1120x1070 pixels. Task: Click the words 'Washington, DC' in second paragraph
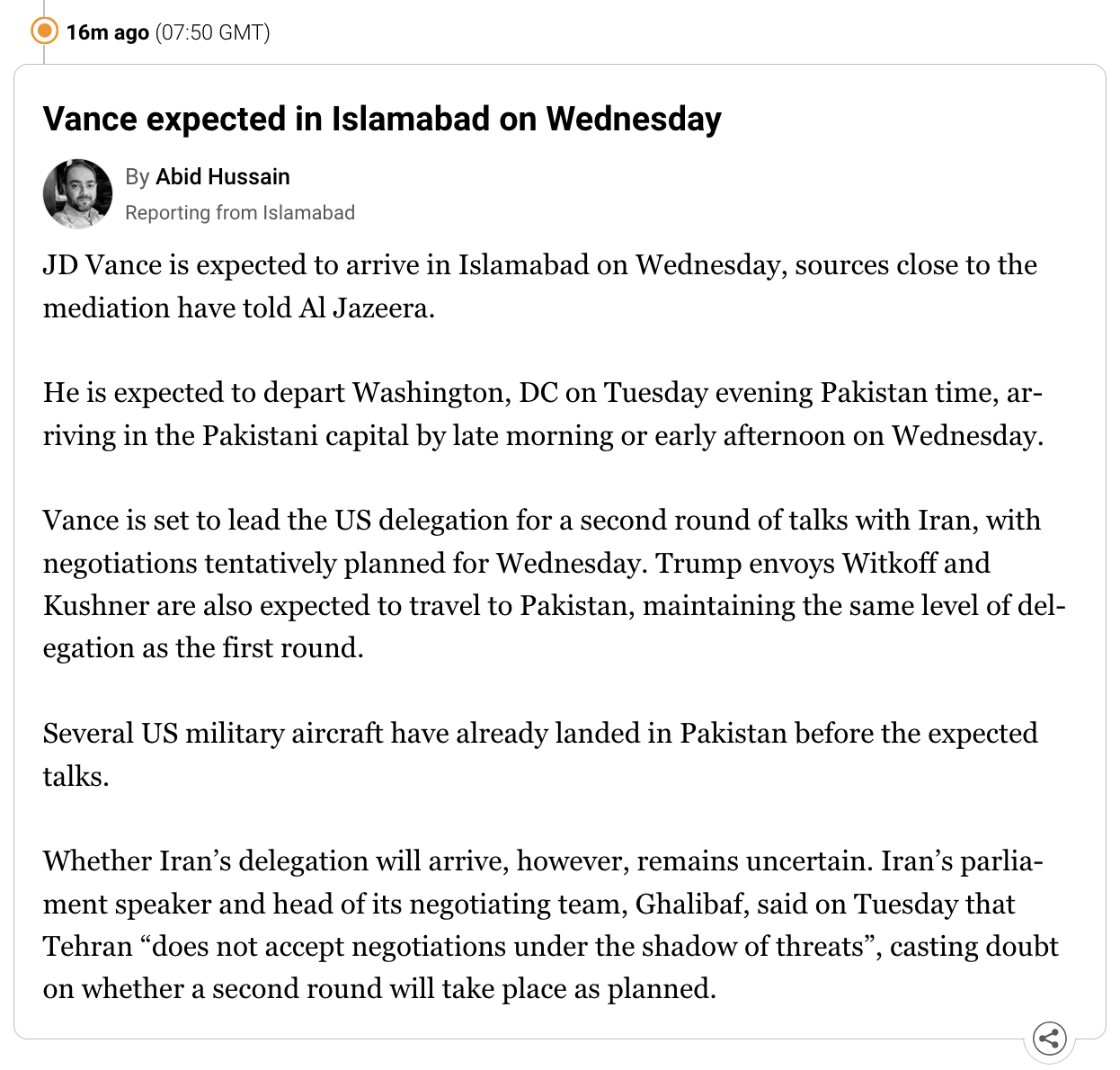(x=456, y=393)
